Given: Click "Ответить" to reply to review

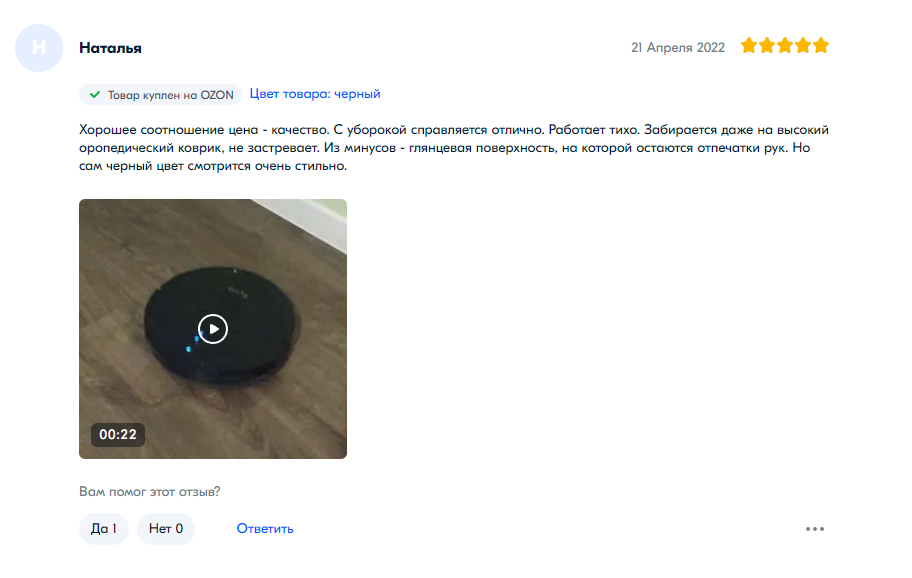Looking at the screenshot, I should click(x=265, y=529).
